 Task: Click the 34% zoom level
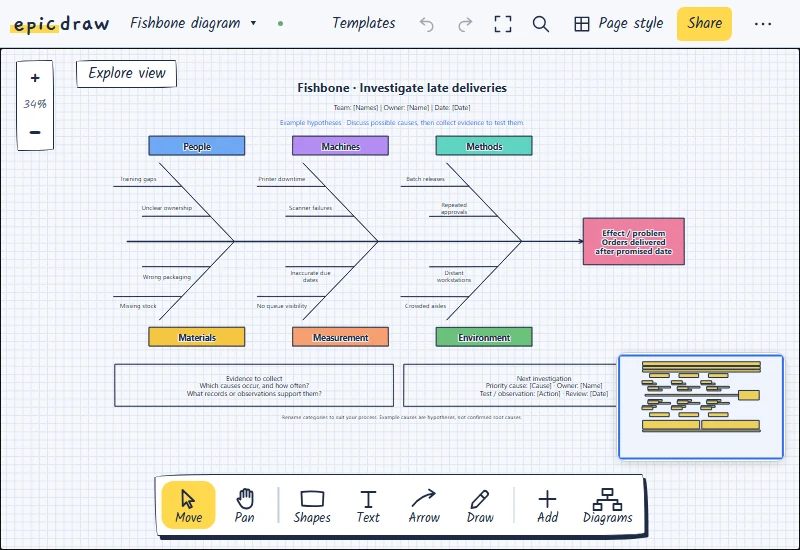click(35, 104)
